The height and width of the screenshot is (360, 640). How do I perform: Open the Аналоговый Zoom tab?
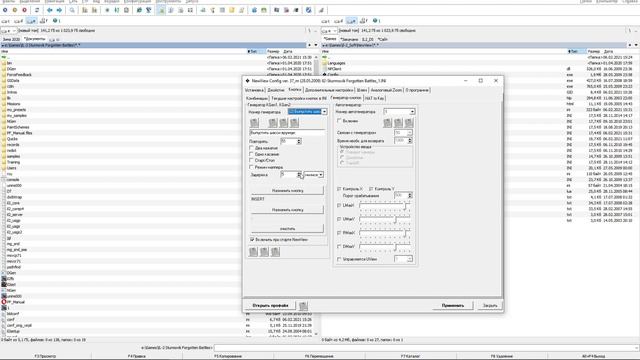[x=386, y=90]
